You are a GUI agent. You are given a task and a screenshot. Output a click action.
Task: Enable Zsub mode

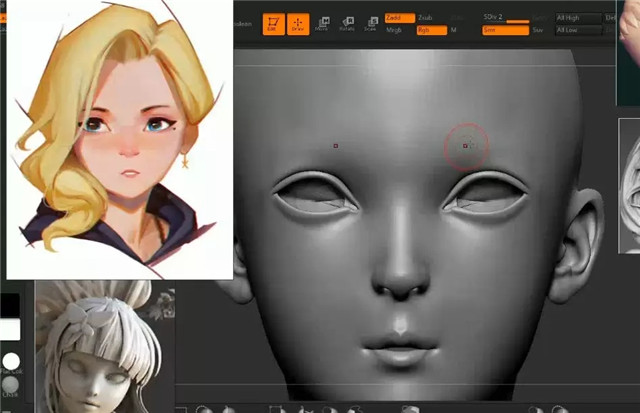(x=426, y=18)
